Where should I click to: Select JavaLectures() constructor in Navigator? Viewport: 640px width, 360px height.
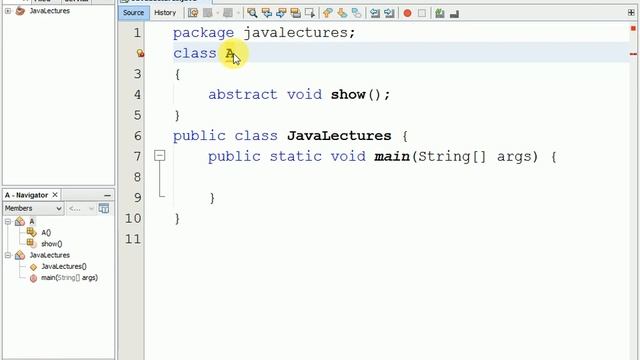coord(64,267)
